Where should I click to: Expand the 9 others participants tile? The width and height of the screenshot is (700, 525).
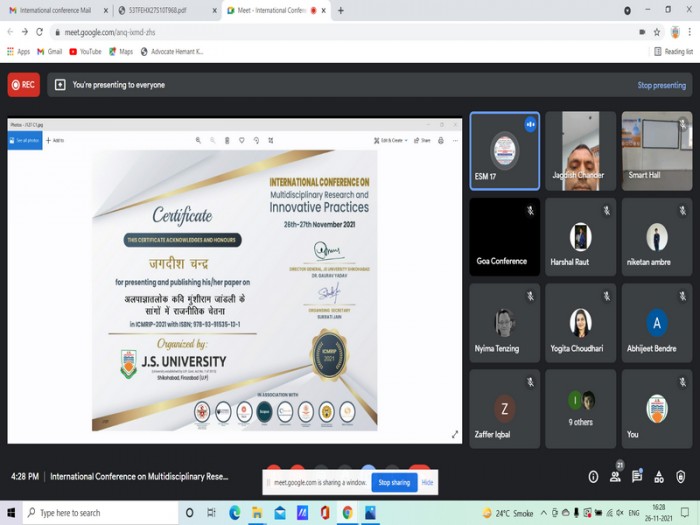click(x=580, y=408)
